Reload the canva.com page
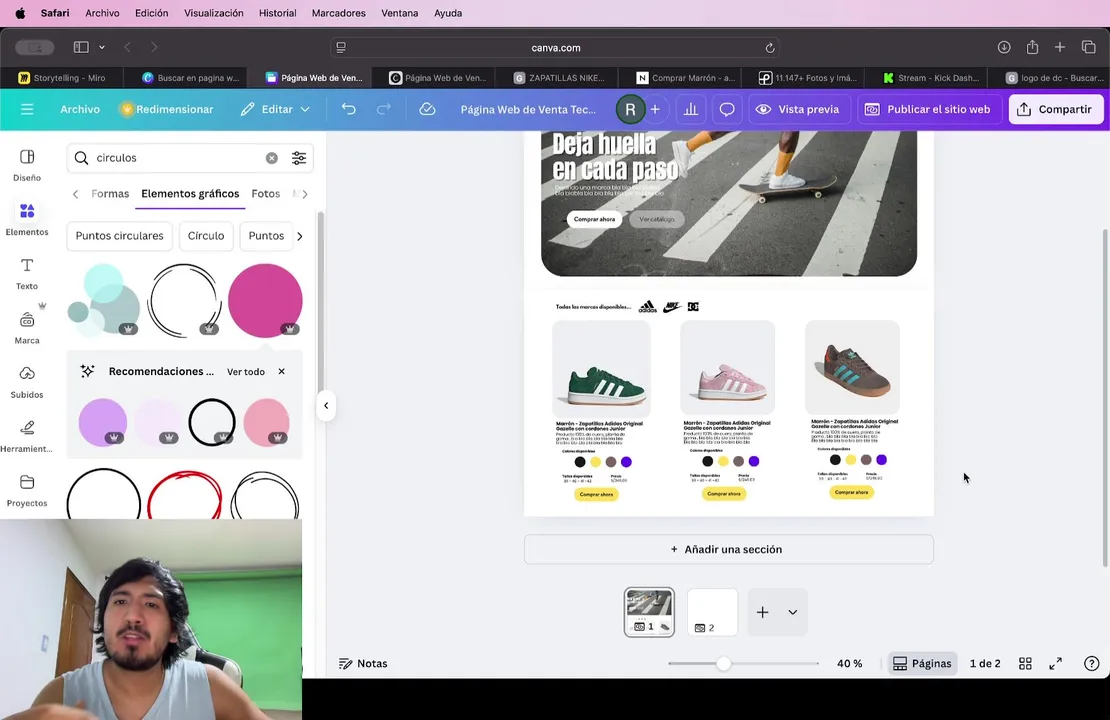1110x720 pixels. tap(769, 47)
